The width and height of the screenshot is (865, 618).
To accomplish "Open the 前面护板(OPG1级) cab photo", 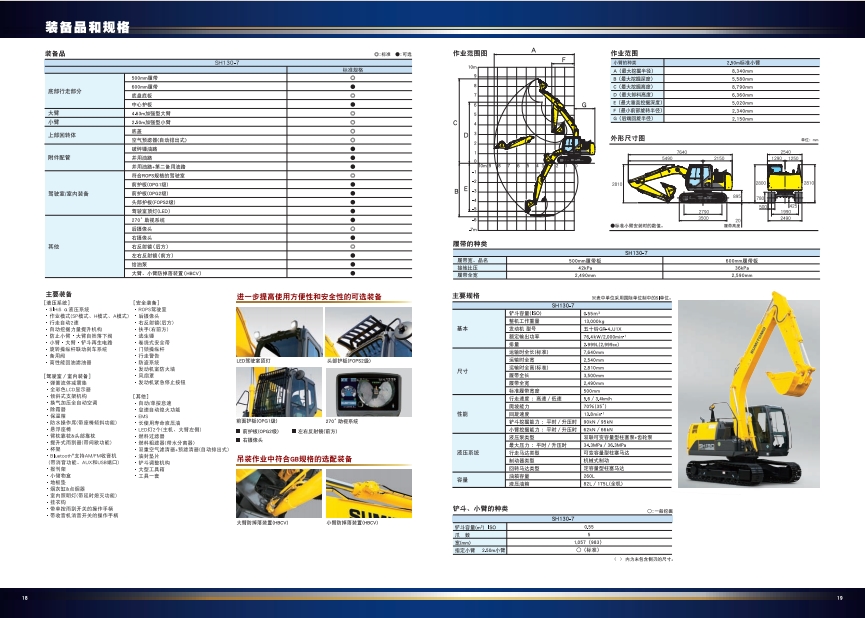I will pos(279,392).
